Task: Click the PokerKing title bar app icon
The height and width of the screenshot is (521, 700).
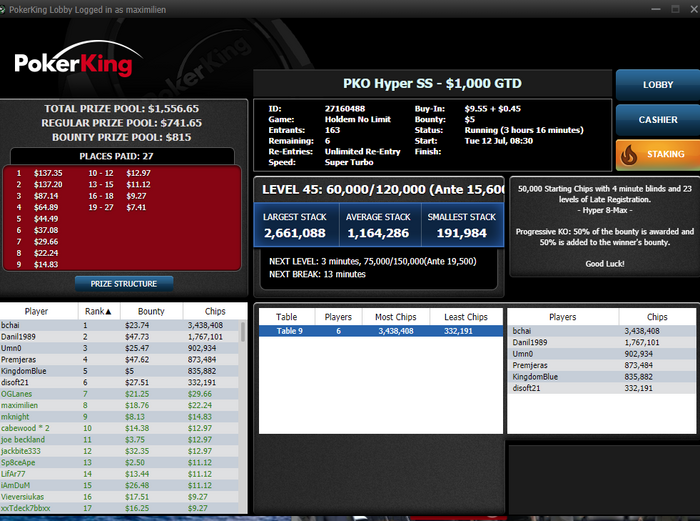Action: pyautogui.click(x=3, y=9)
